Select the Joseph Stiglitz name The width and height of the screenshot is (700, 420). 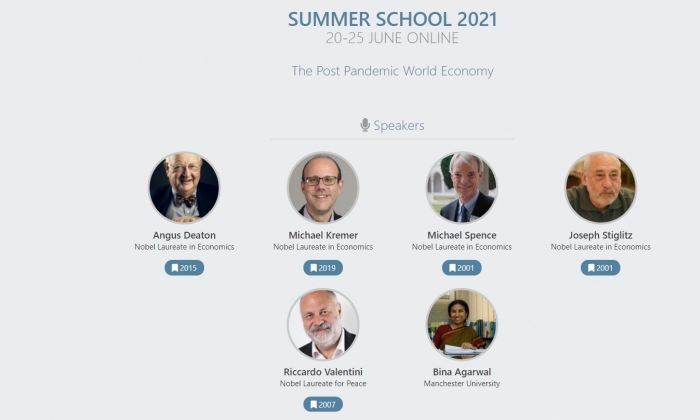point(601,235)
